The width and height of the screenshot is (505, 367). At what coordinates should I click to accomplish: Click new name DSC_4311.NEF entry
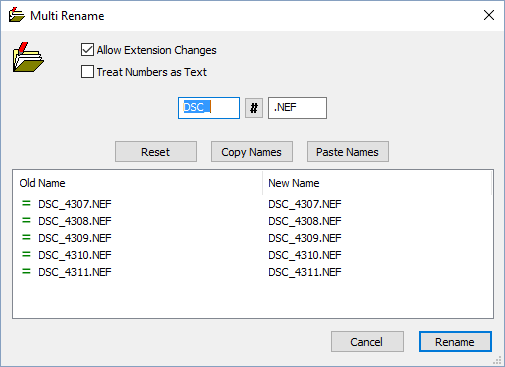[305, 272]
